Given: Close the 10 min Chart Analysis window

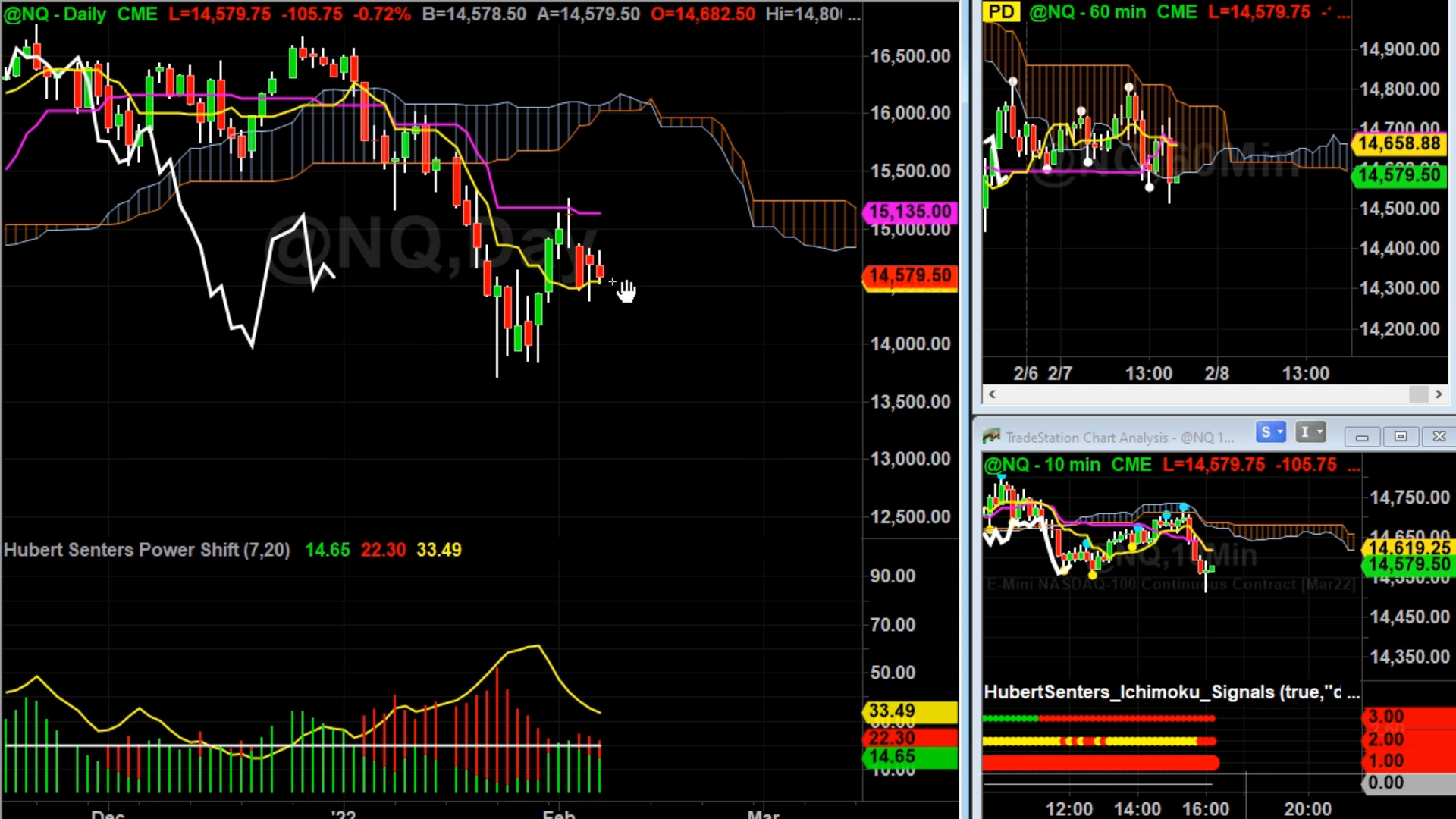Looking at the screenshot, I should click(1439, 437).
